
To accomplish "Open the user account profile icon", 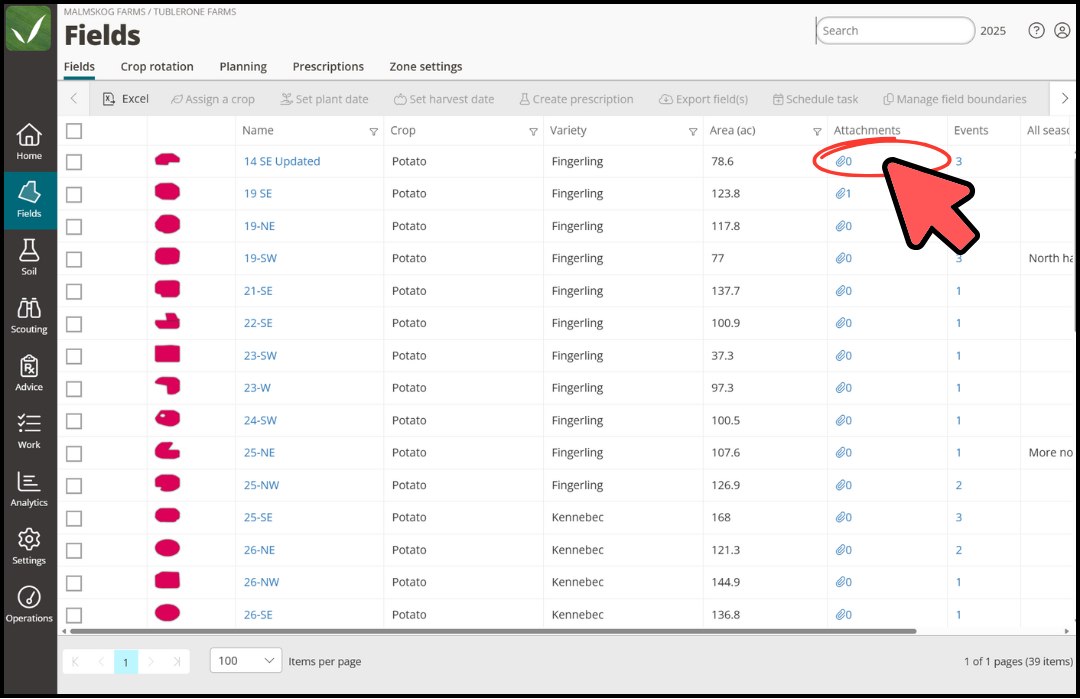I will click(1062, 30).
